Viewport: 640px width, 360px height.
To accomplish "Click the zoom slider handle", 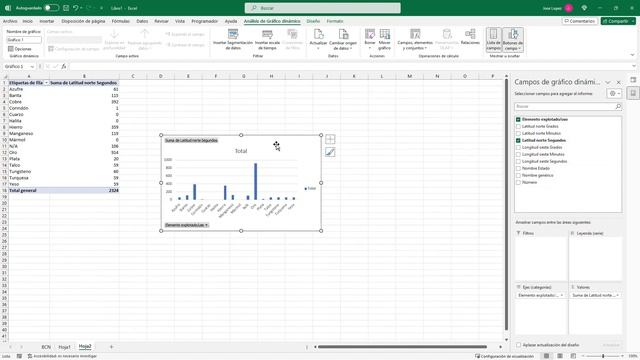I will coord(603,356).
